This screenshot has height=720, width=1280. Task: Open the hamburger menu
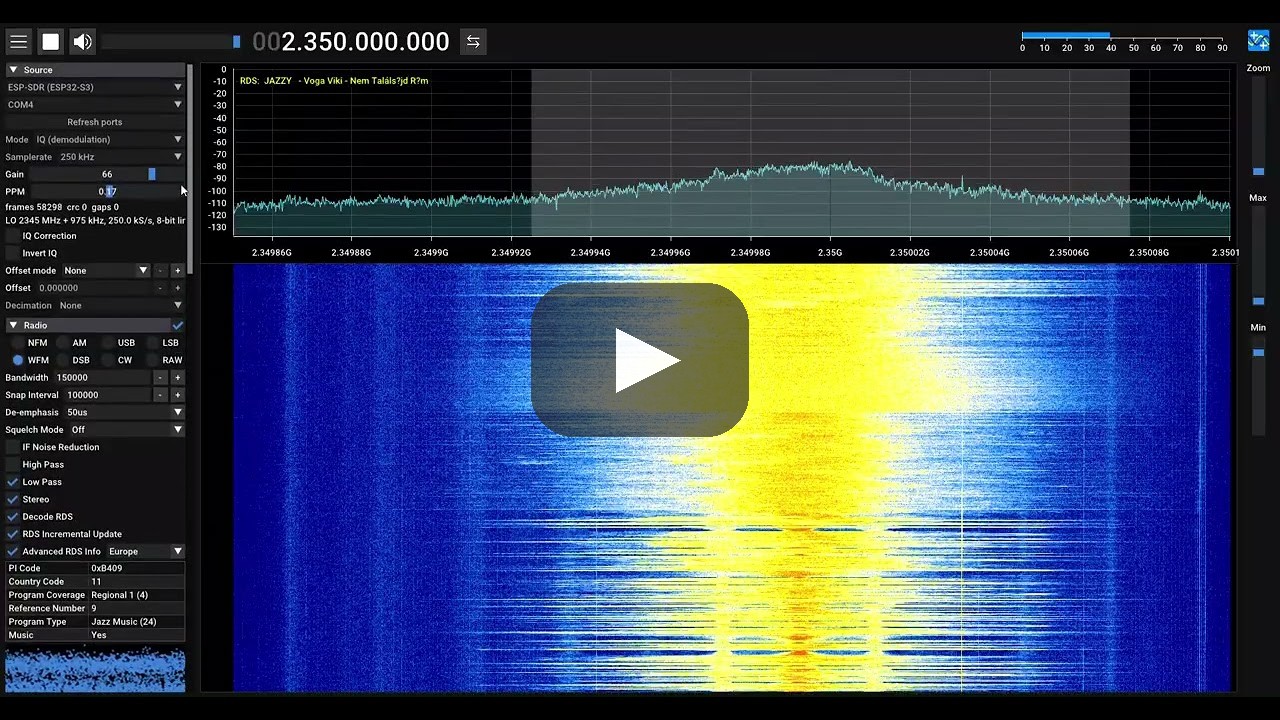(18, 41)
